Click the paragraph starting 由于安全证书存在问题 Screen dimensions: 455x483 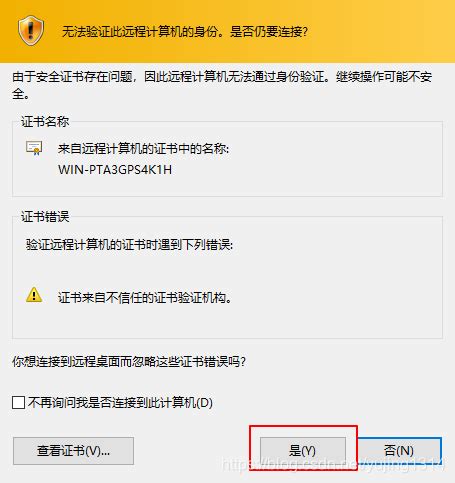(x=222, y=85)
